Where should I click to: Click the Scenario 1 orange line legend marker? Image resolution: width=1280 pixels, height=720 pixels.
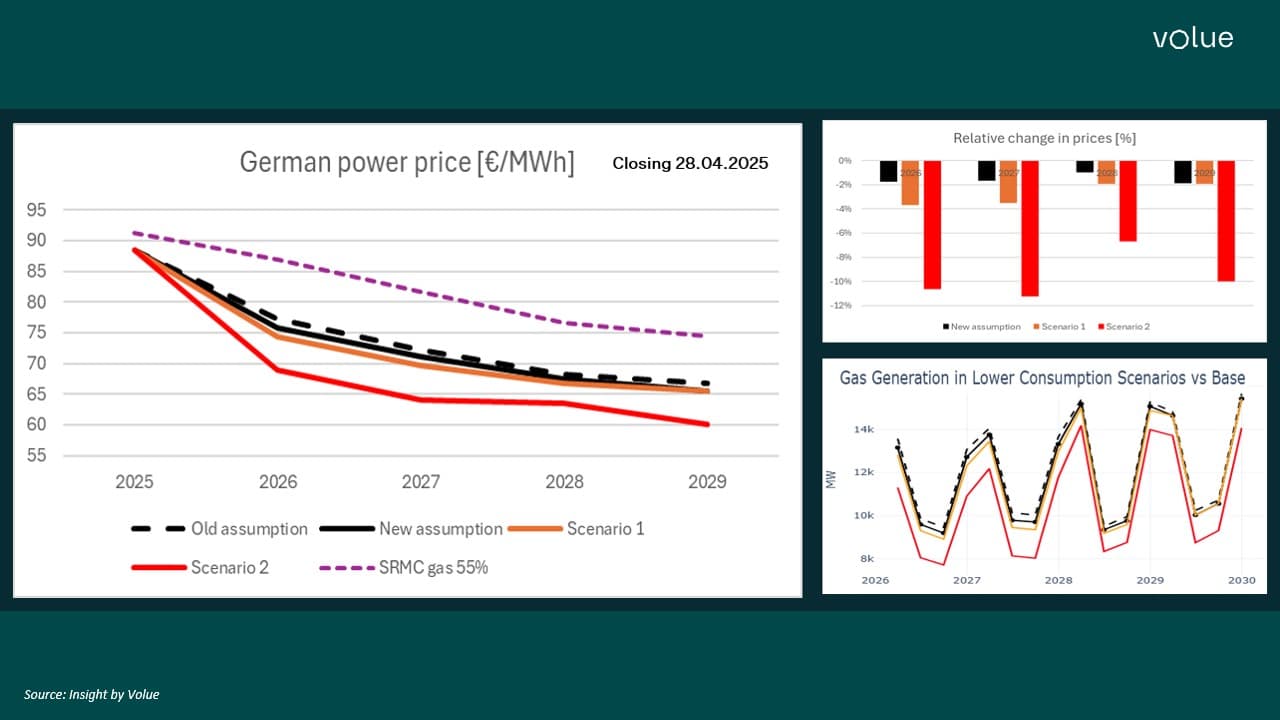[x=534, y=529]
